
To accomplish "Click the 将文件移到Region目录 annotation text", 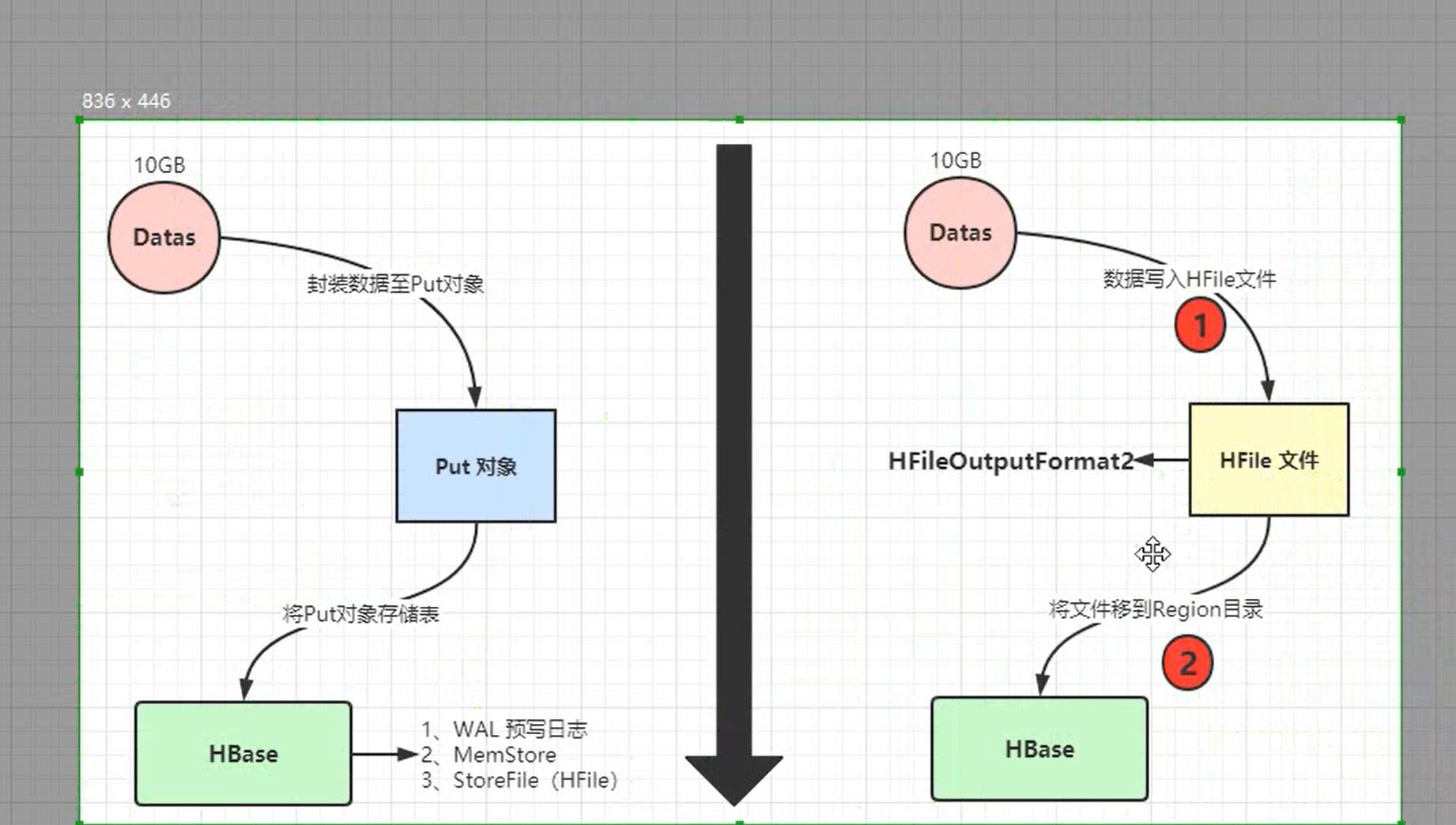I will tap(1155, 609).
